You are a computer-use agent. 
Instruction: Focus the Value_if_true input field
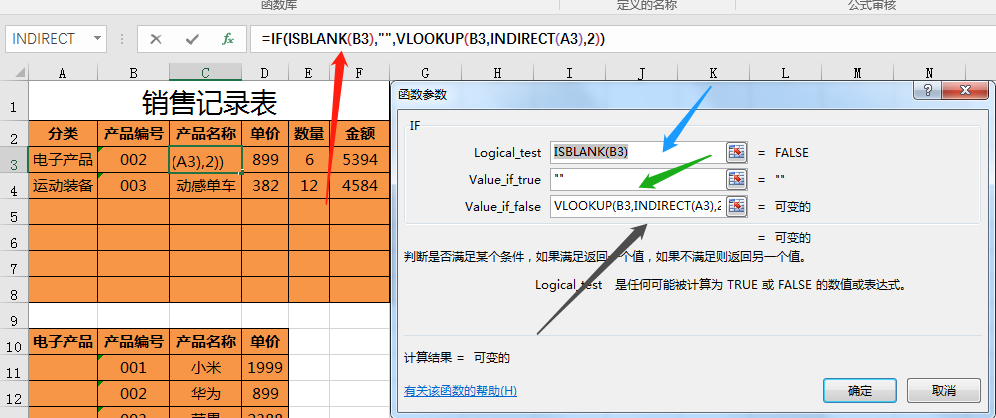638,179
